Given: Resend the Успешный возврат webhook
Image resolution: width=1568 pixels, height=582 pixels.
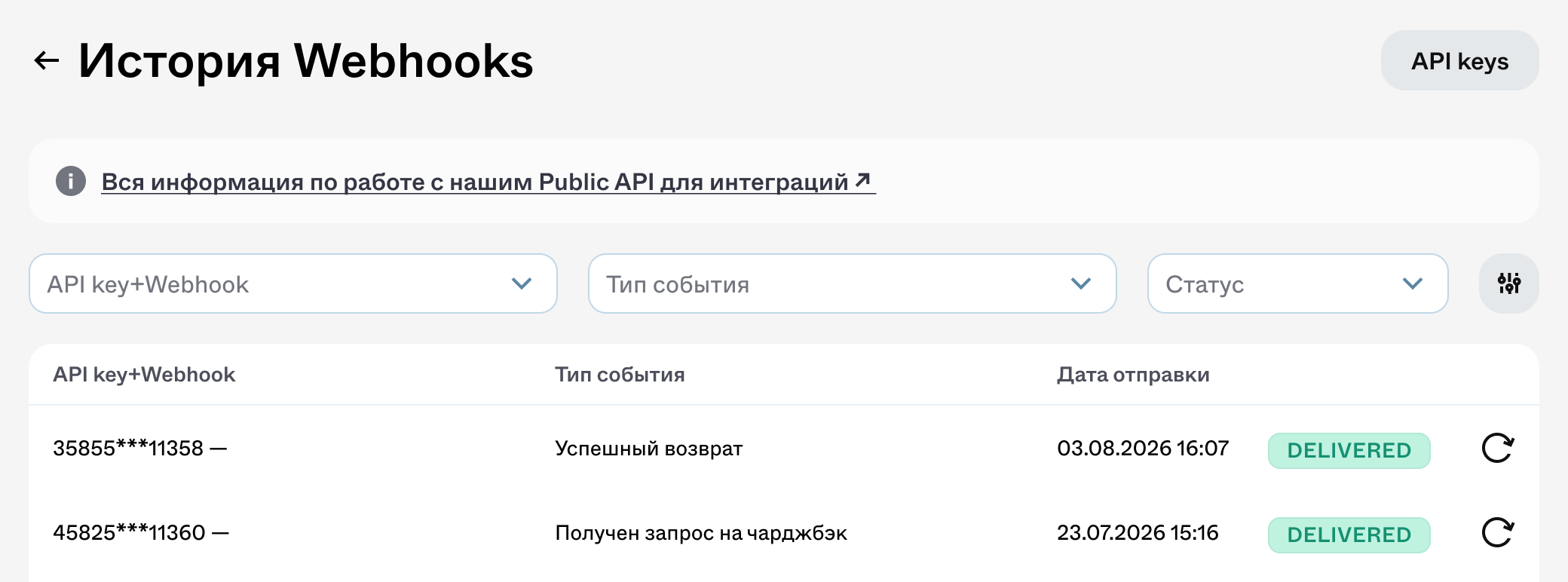Looking at the screenshot, I should (x=1497, y=449).
